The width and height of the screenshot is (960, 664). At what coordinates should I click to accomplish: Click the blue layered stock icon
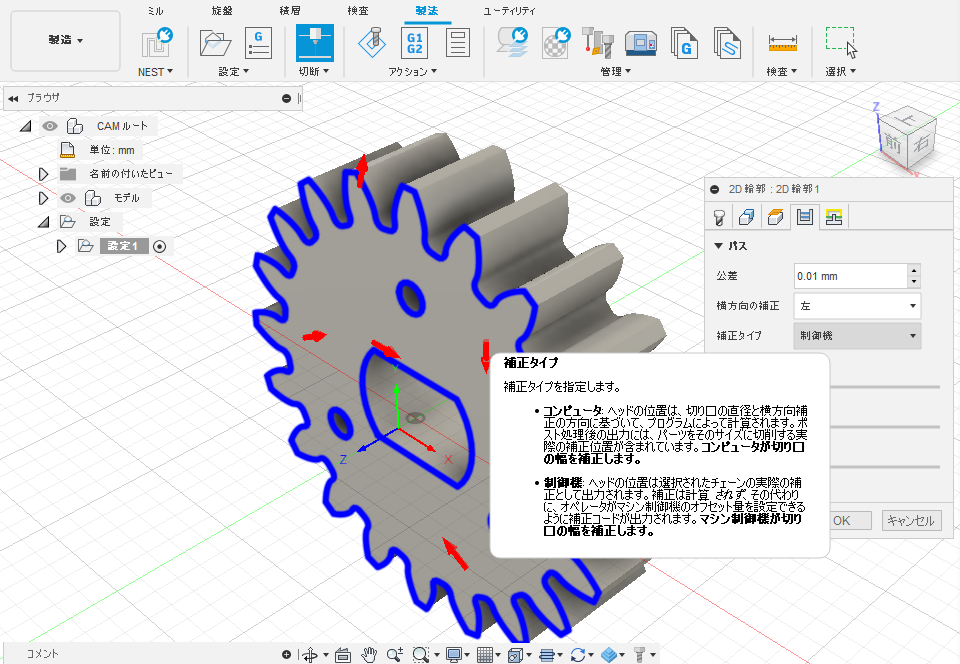[609, 655]
